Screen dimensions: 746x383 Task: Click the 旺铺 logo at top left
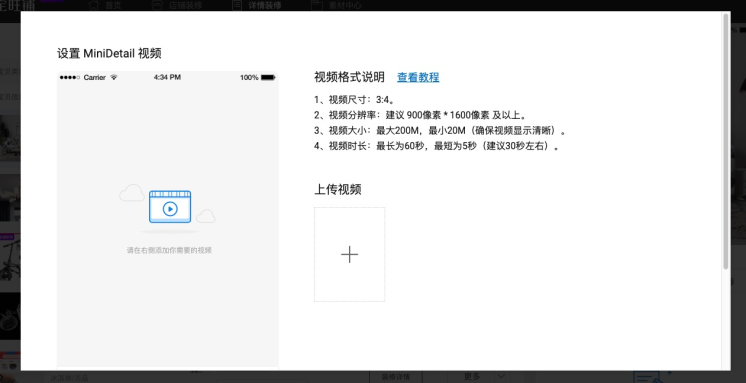pos(18,5)
